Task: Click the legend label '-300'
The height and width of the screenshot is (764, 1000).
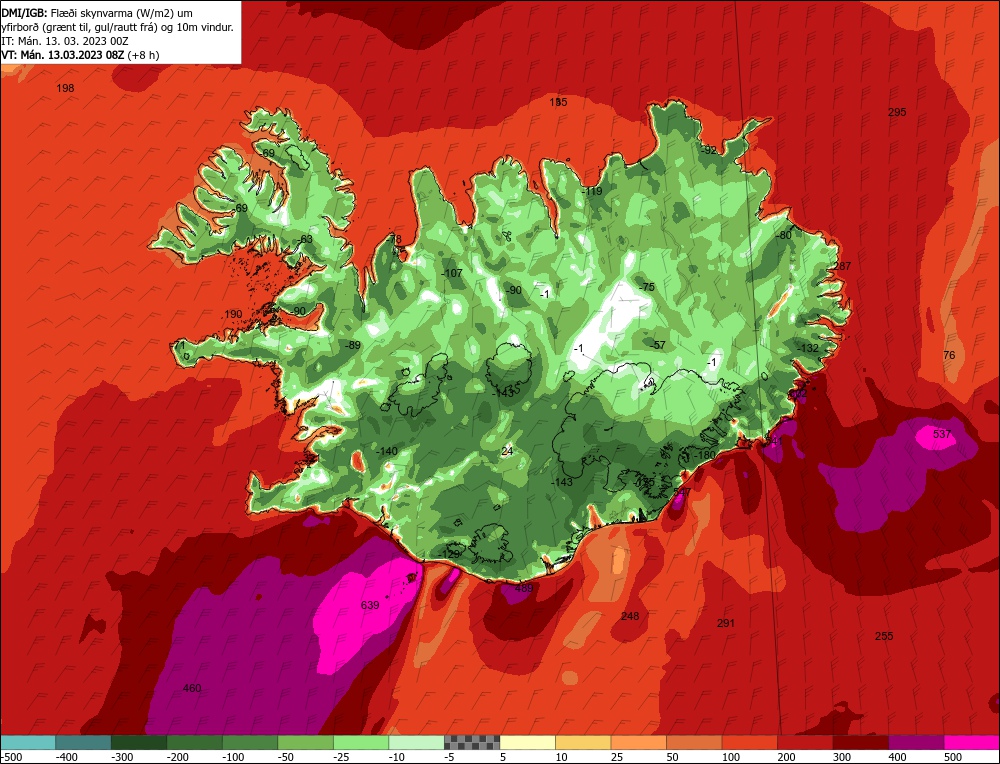Action: (122, 757)
